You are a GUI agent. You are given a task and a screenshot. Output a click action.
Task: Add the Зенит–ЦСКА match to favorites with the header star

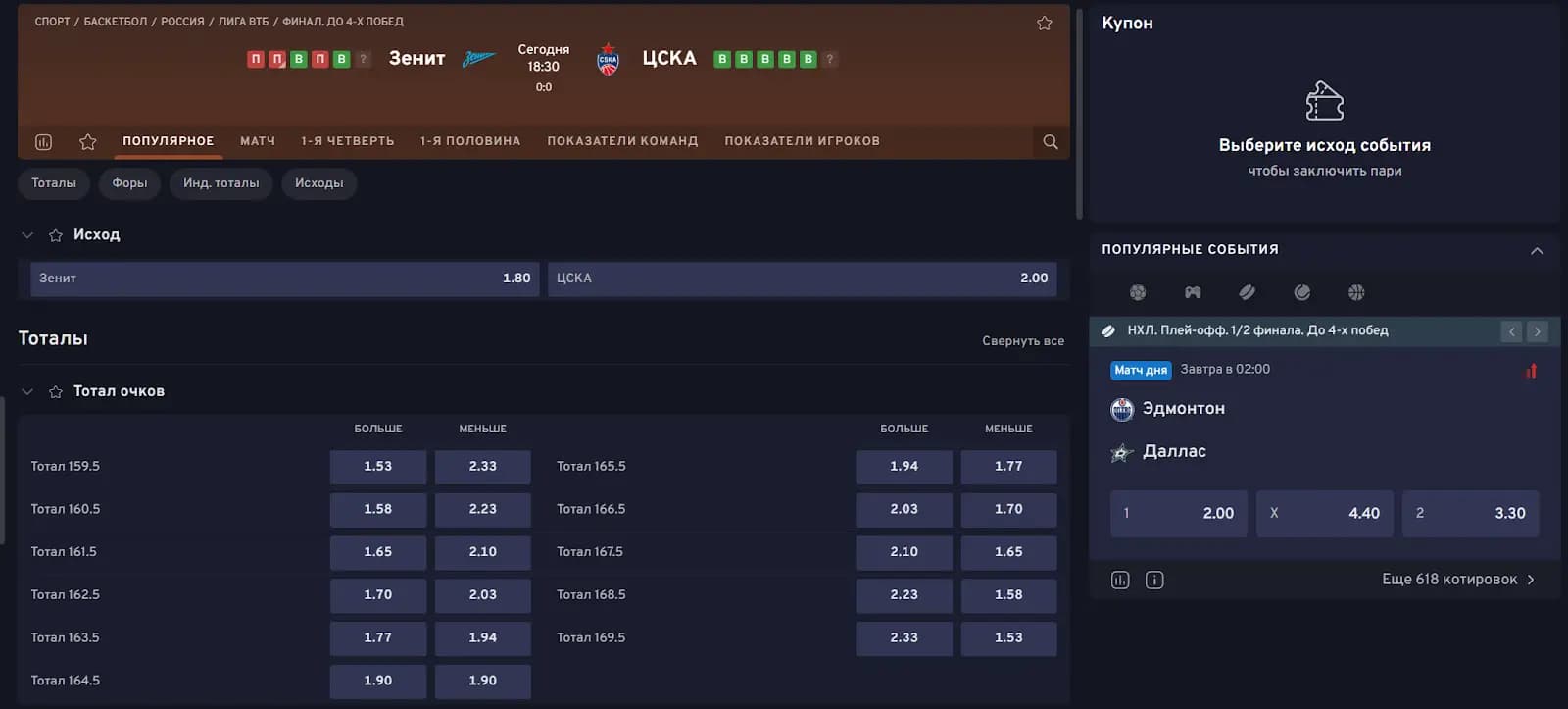tap(1045, 23)
